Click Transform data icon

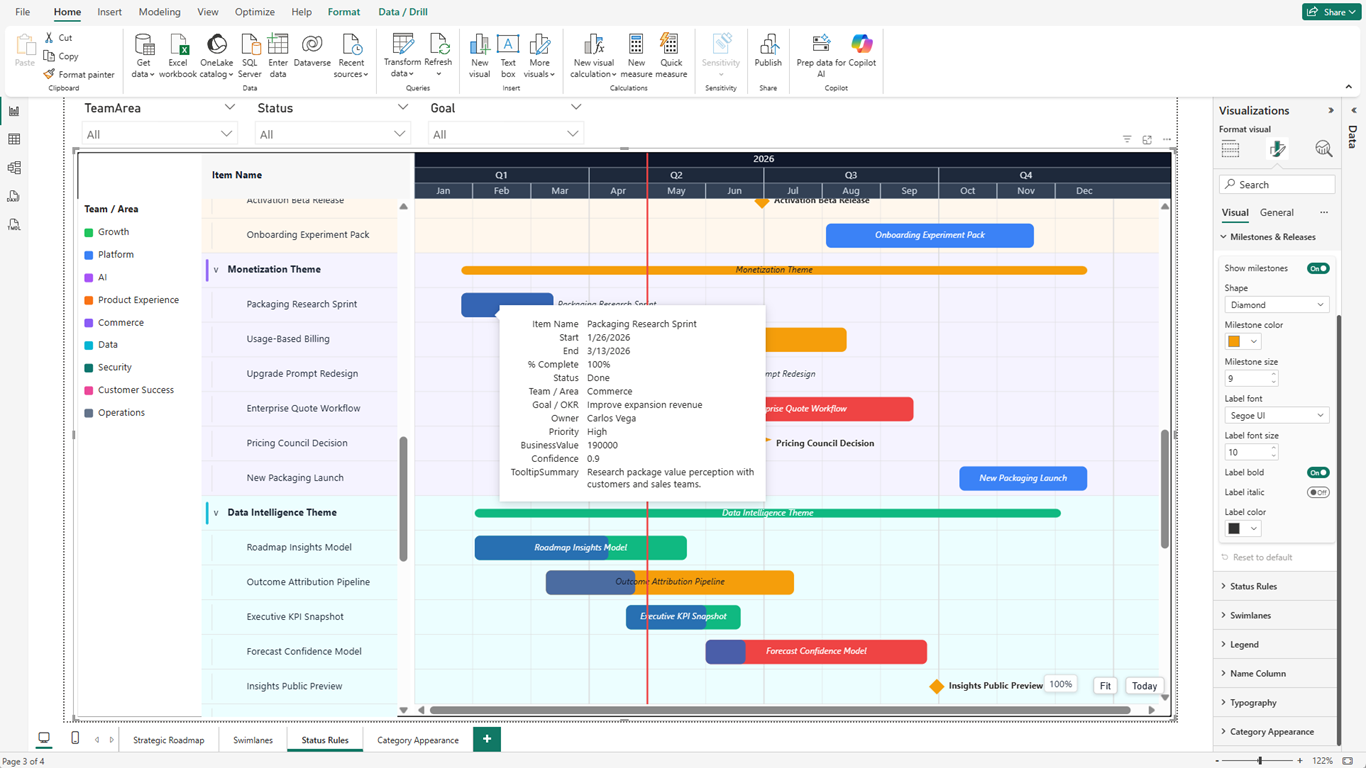tap(403, 45)
